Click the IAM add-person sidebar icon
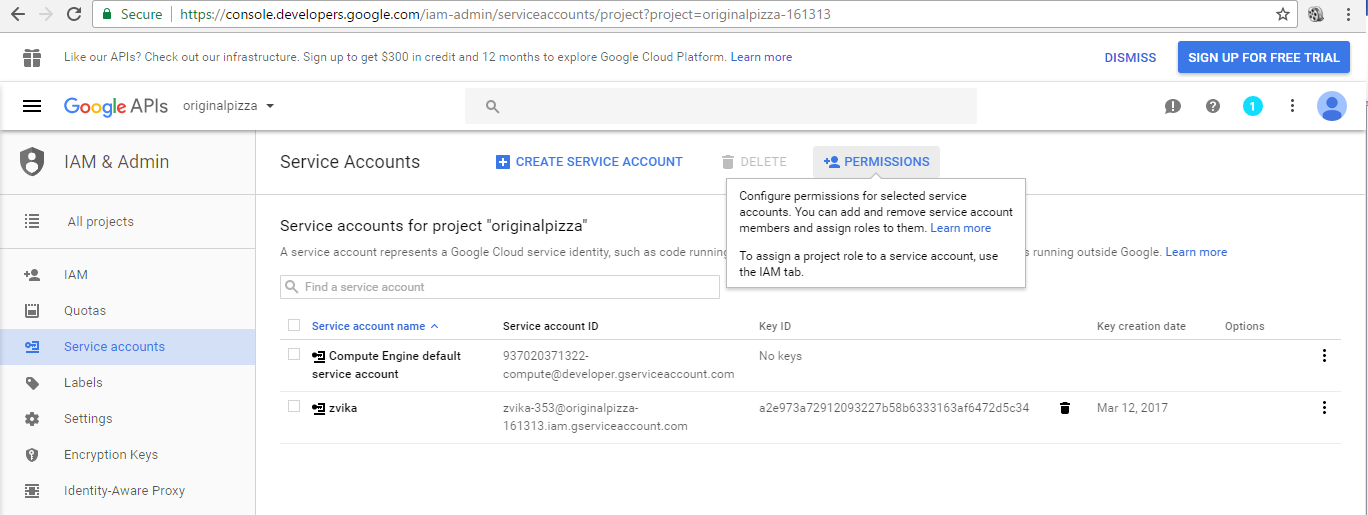Viewport: 1368px width, 515px height. [x=32, y=275]
